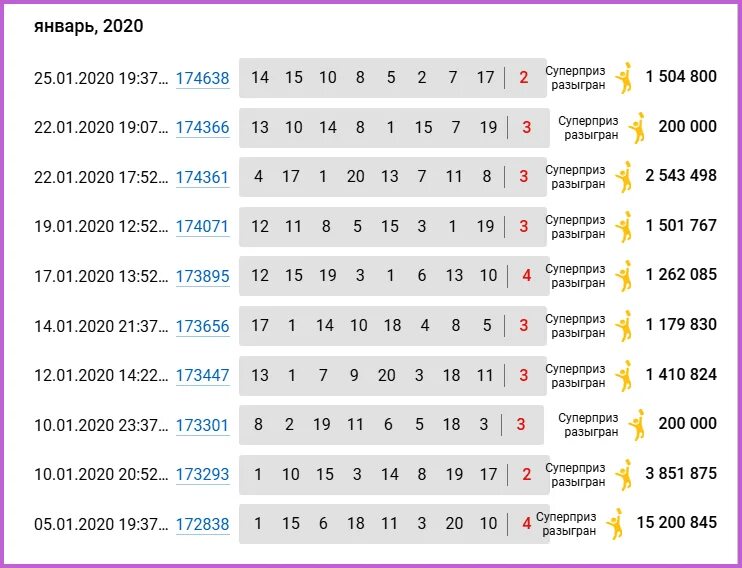Click superprize icon beside 1 262 085
This screenshot has height=568, width=742.
click(624, 275)
